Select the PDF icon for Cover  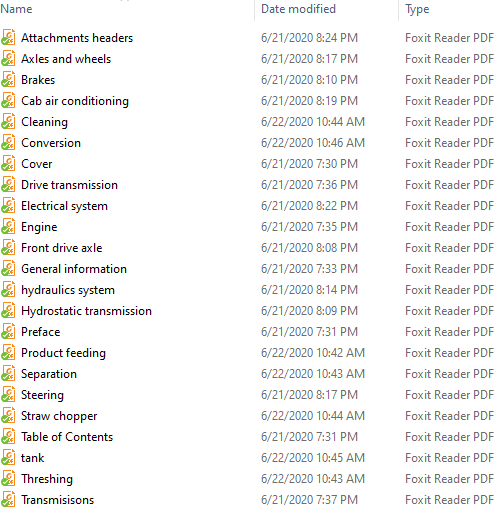[8, 163]
